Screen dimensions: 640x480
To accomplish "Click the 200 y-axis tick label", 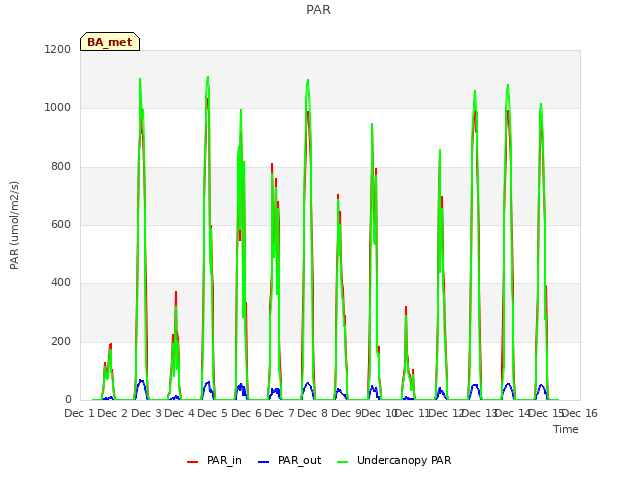I will point(61,342).
